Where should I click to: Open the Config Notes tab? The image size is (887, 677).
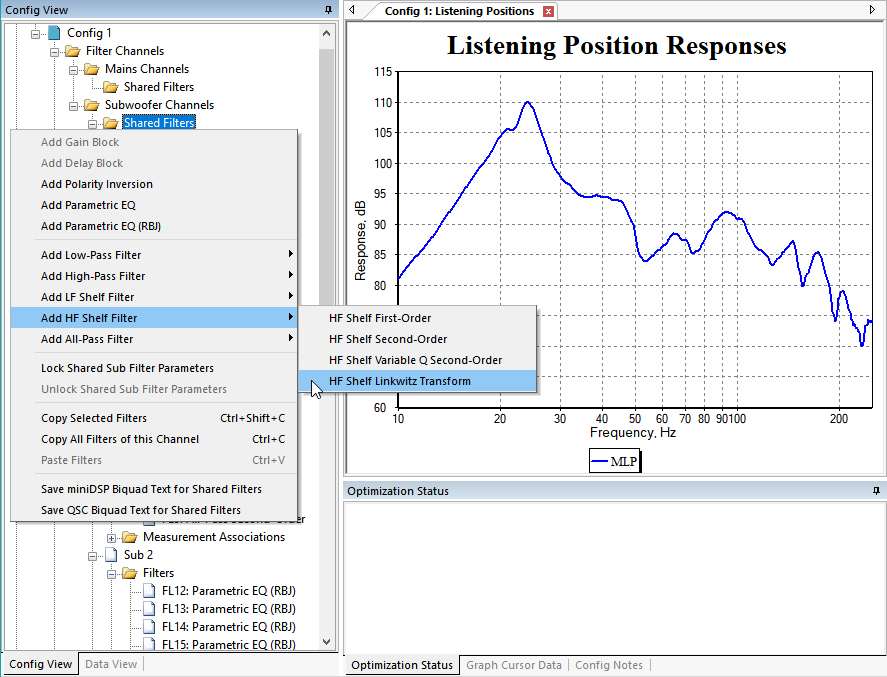(609, 665)
